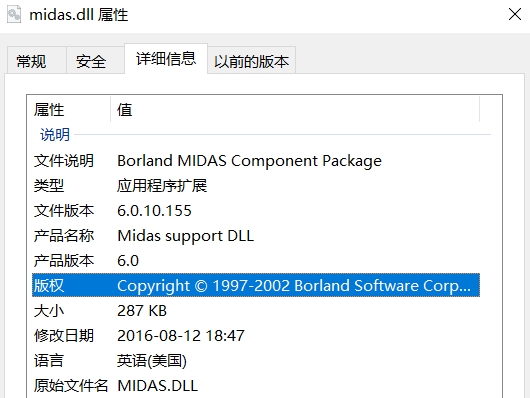Select the 语言 英语(美国) row
The image size is (530, 398).
tap(256, 361)
